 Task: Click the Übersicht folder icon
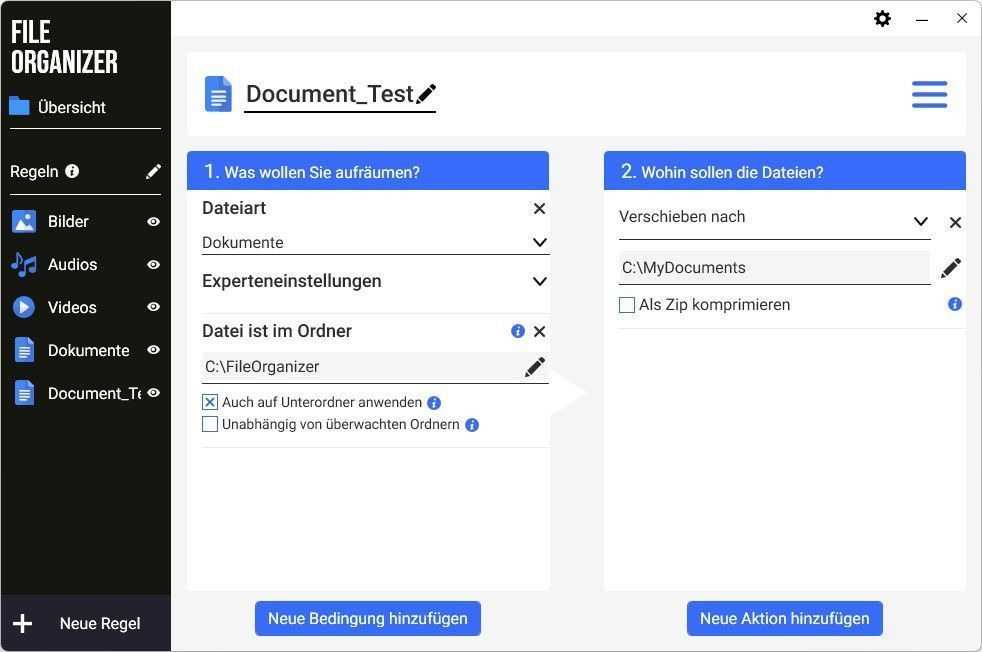coord(19,106)
